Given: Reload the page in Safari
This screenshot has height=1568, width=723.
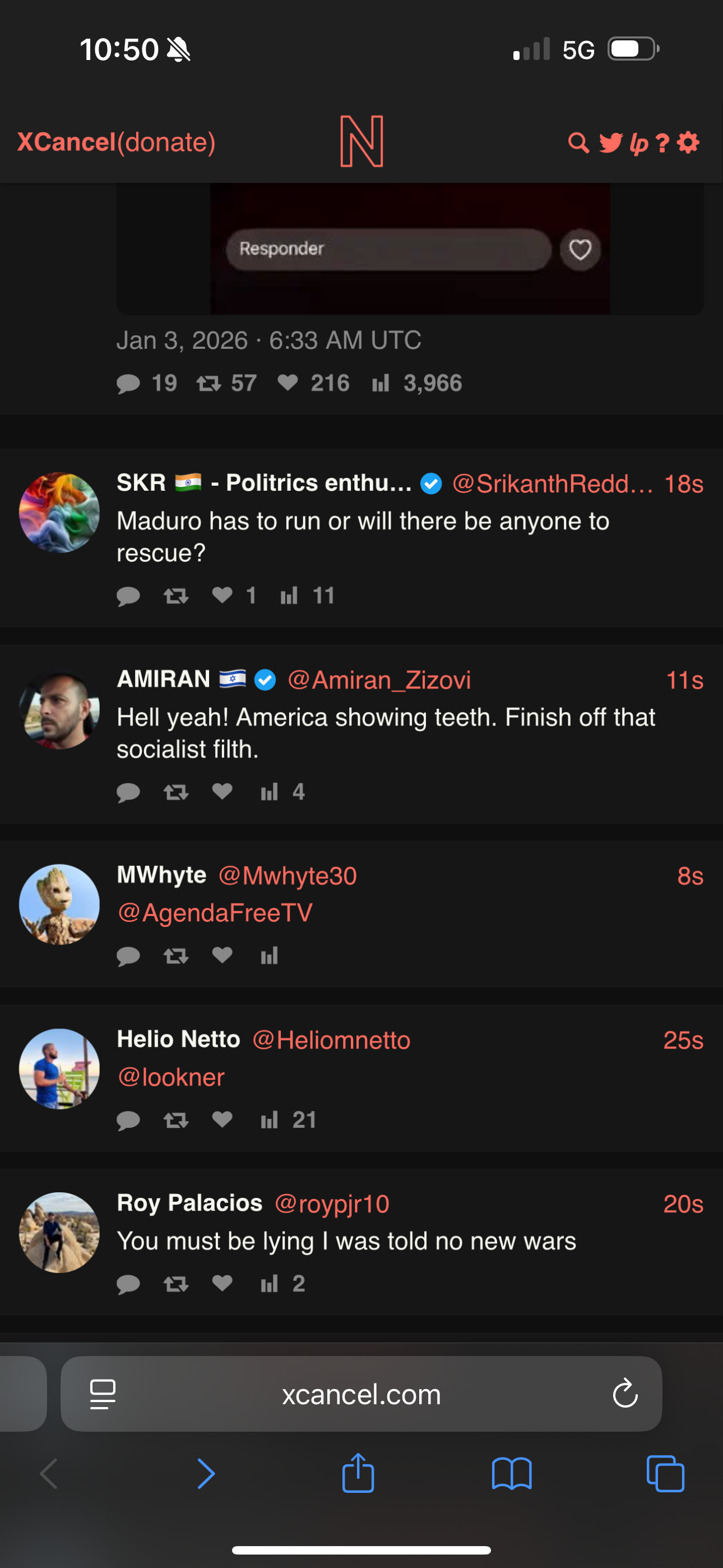Looking at the screenshot, I should (625, 1394).
